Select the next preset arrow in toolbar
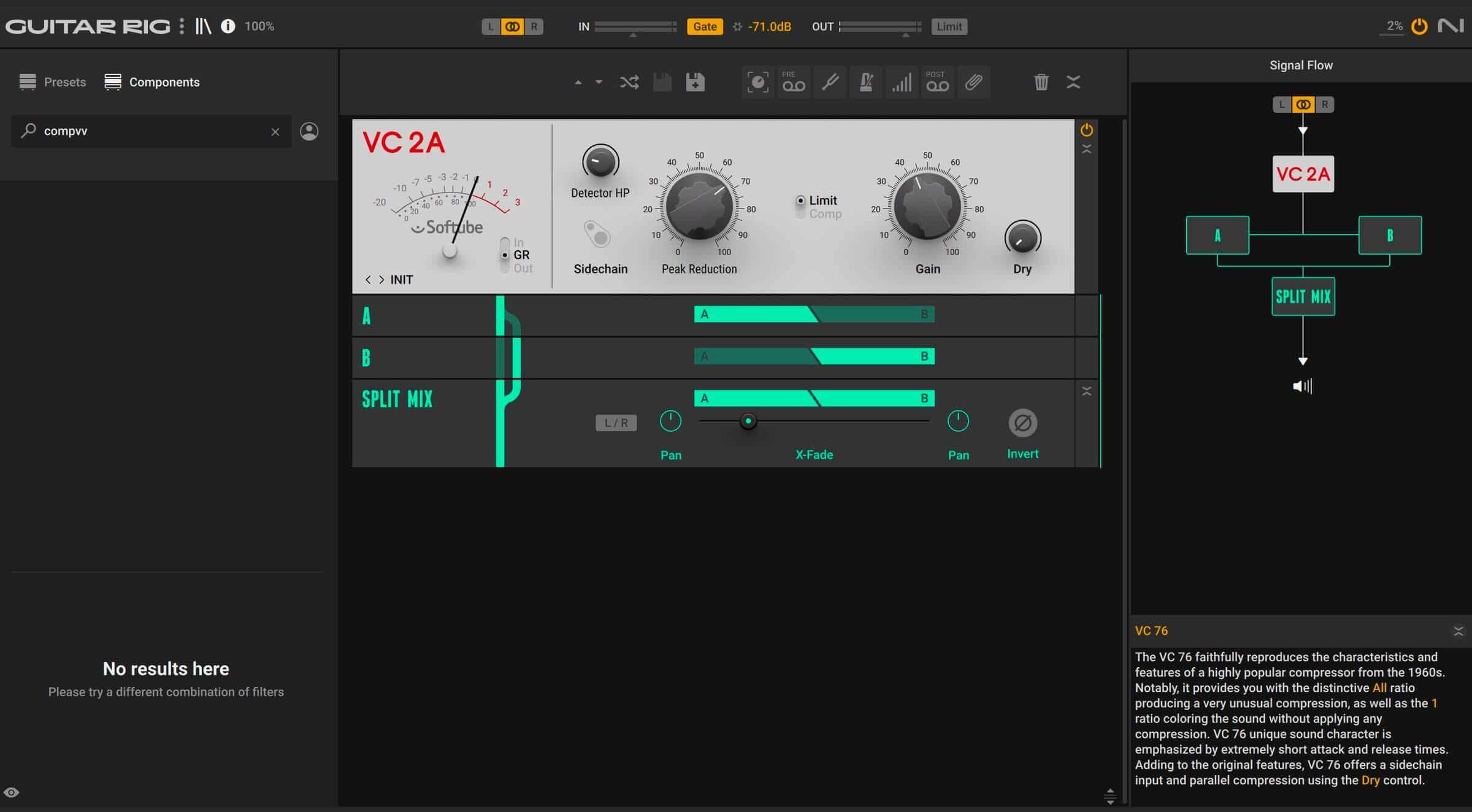 tap(599, 82)
